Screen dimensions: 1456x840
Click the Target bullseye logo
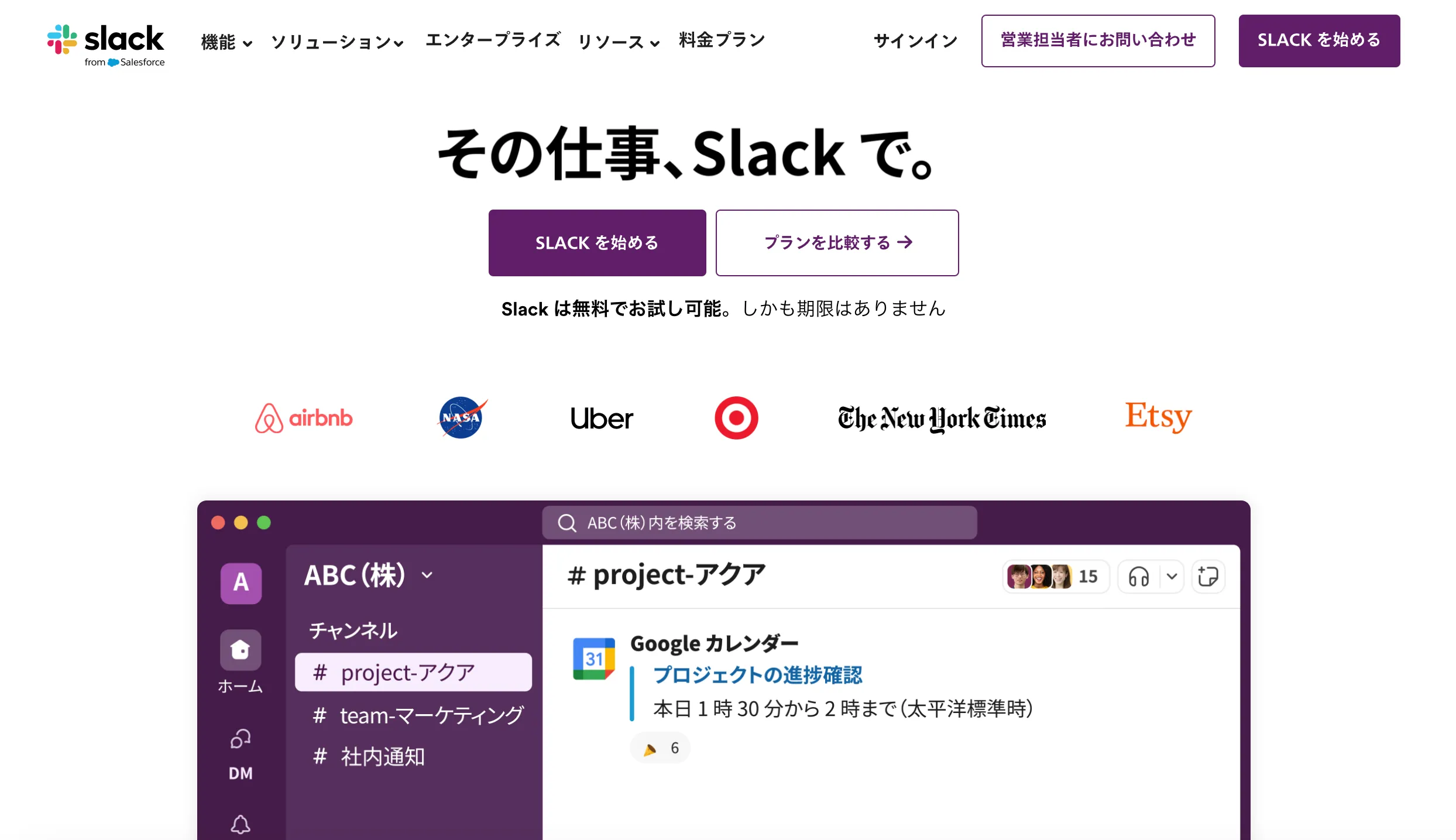pos(736,418)
